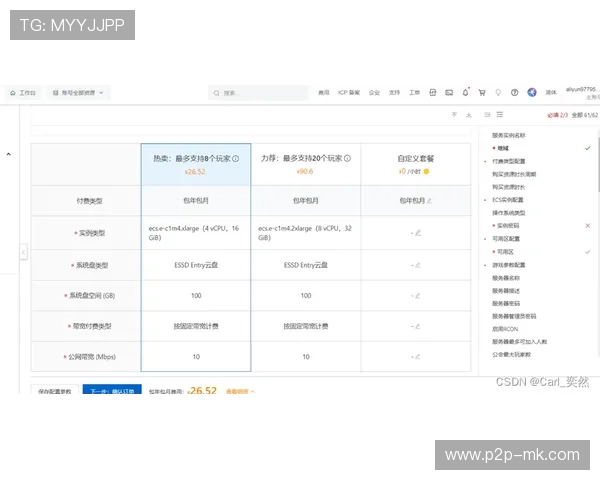The image size is (600, 480).
Task: Jump to 服务器最多可加入人数 in outline
Action: pos(520,341)
